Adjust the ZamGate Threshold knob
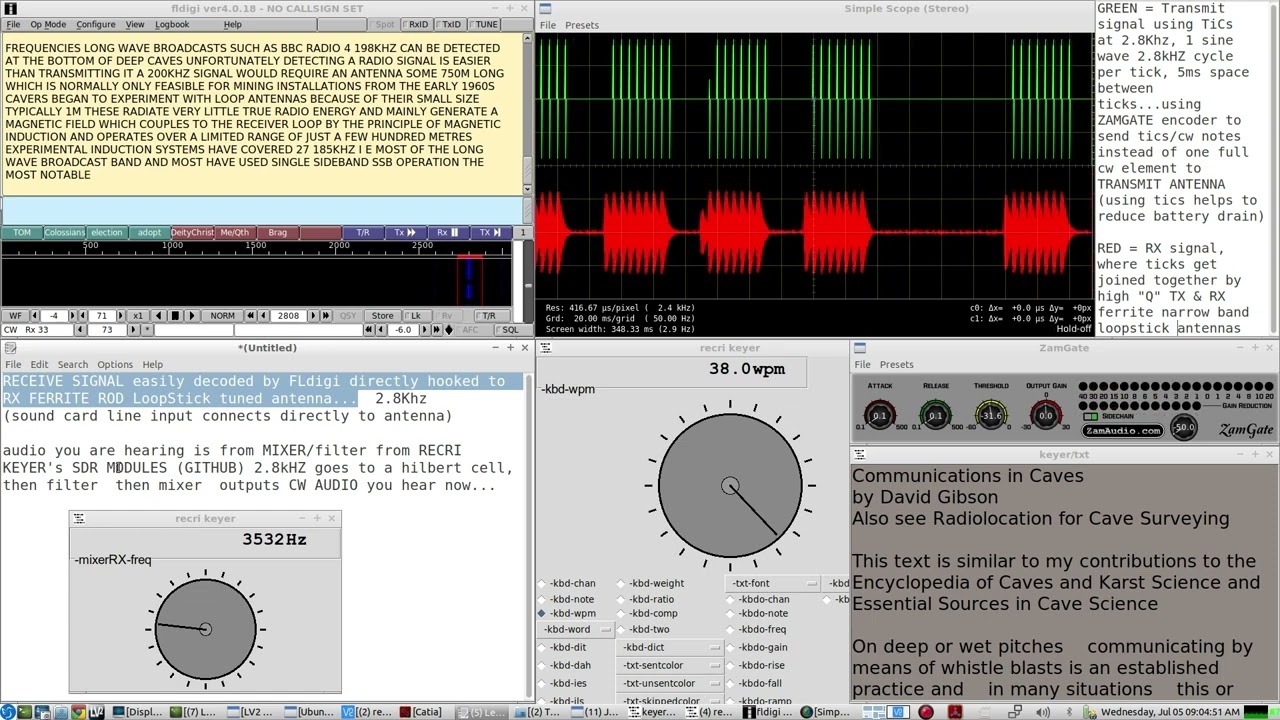The height and width of the screenshot is (720, 1280). (x=991, y=415)
